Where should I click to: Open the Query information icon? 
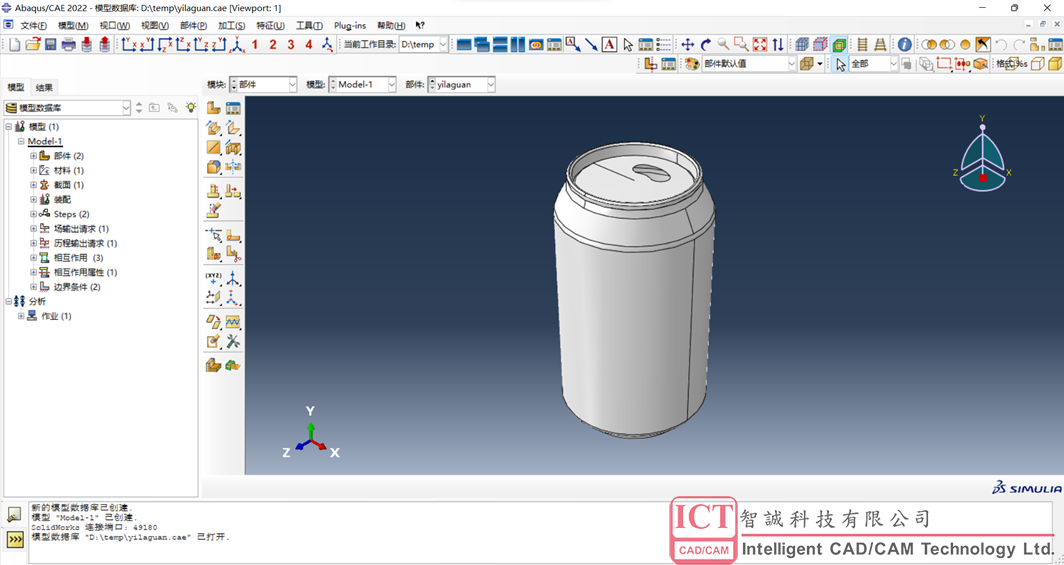(904, 45)
